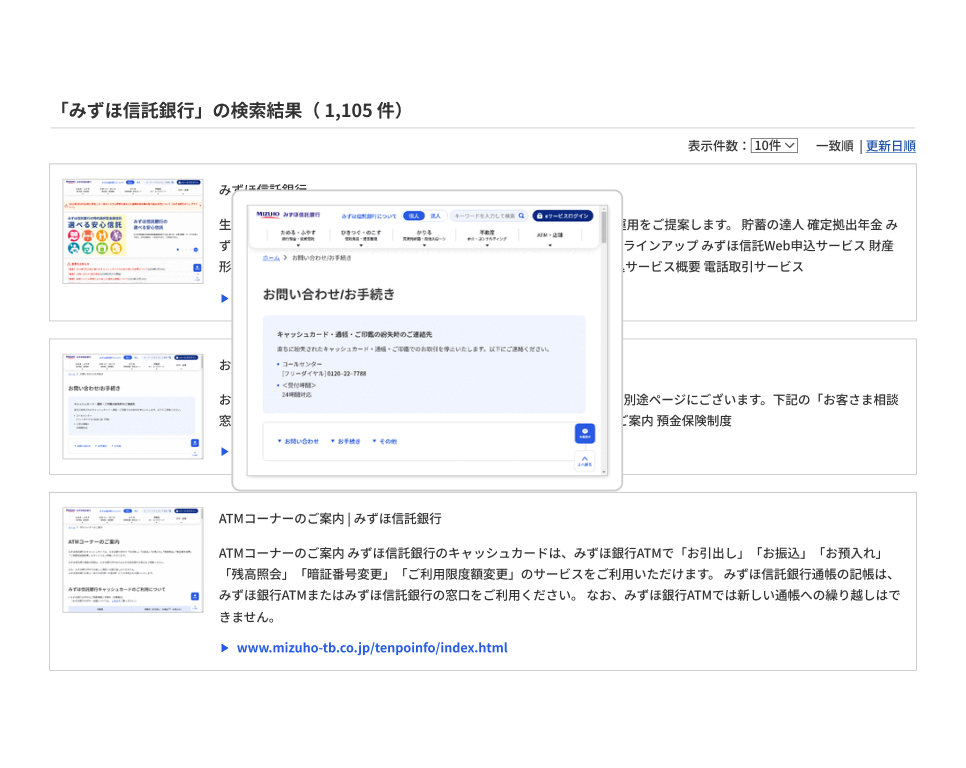This screenshot has width=966, height=768.
Task: Expand the かりる menu in the preview
Action: (x=424, y=236)
